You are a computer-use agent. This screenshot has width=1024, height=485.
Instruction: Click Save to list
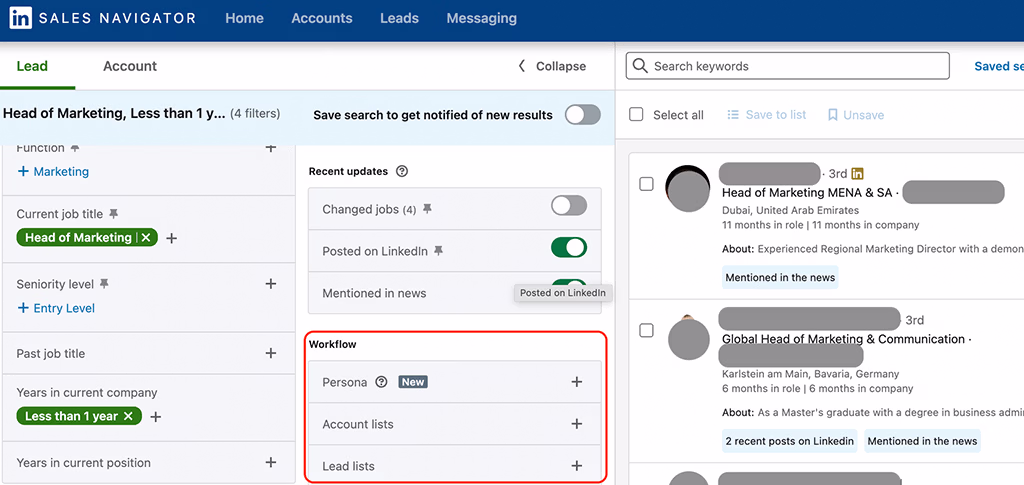pos(767,115)
